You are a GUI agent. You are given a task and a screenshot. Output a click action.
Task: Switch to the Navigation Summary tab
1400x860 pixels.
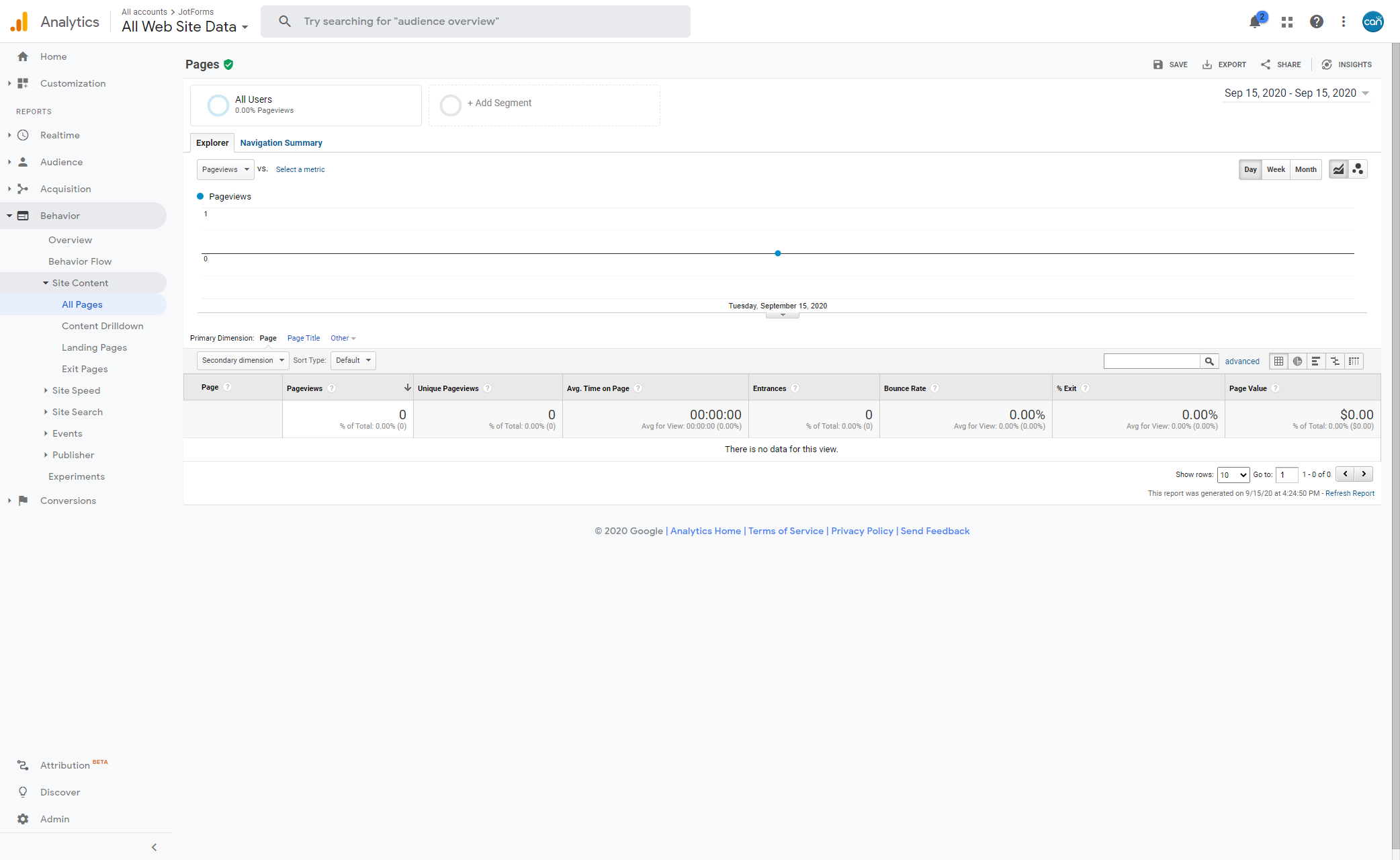281,142
